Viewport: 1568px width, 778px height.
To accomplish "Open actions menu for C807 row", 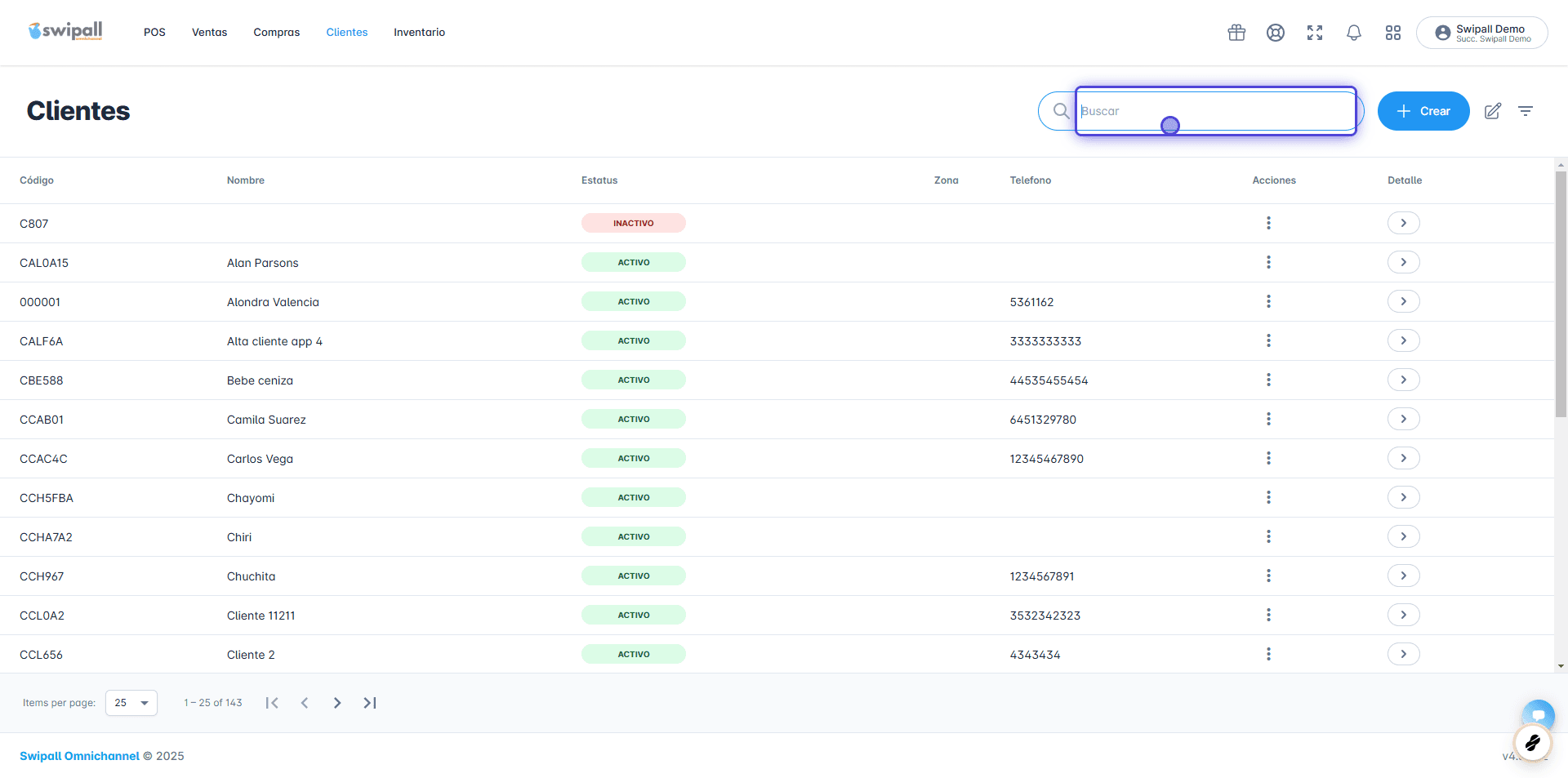I will 1268,223.
